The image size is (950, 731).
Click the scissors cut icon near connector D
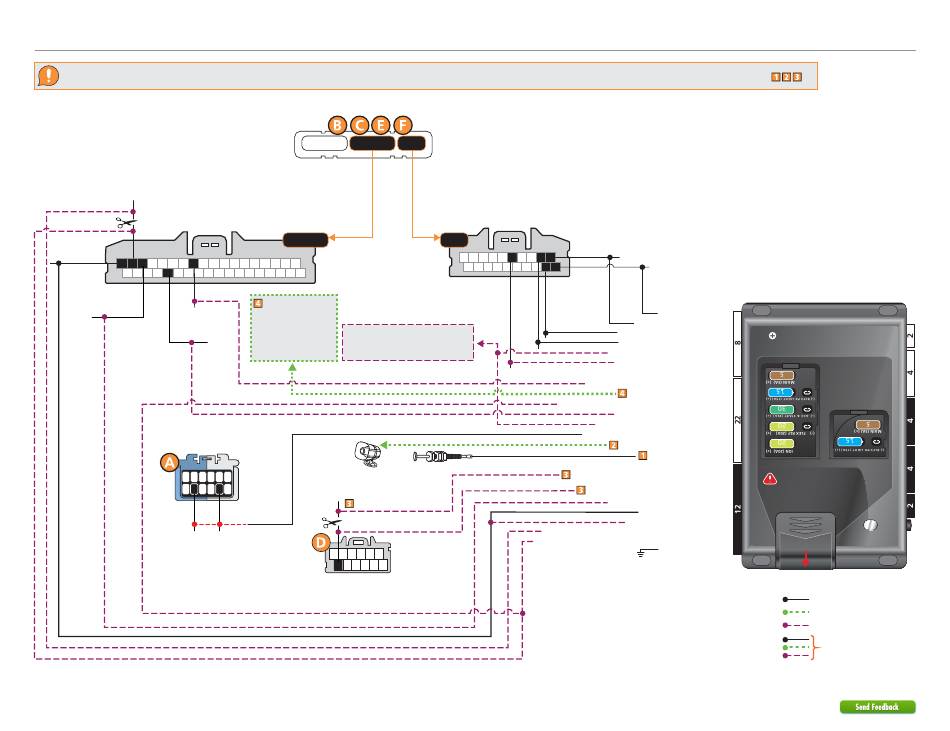coord(331,522)
